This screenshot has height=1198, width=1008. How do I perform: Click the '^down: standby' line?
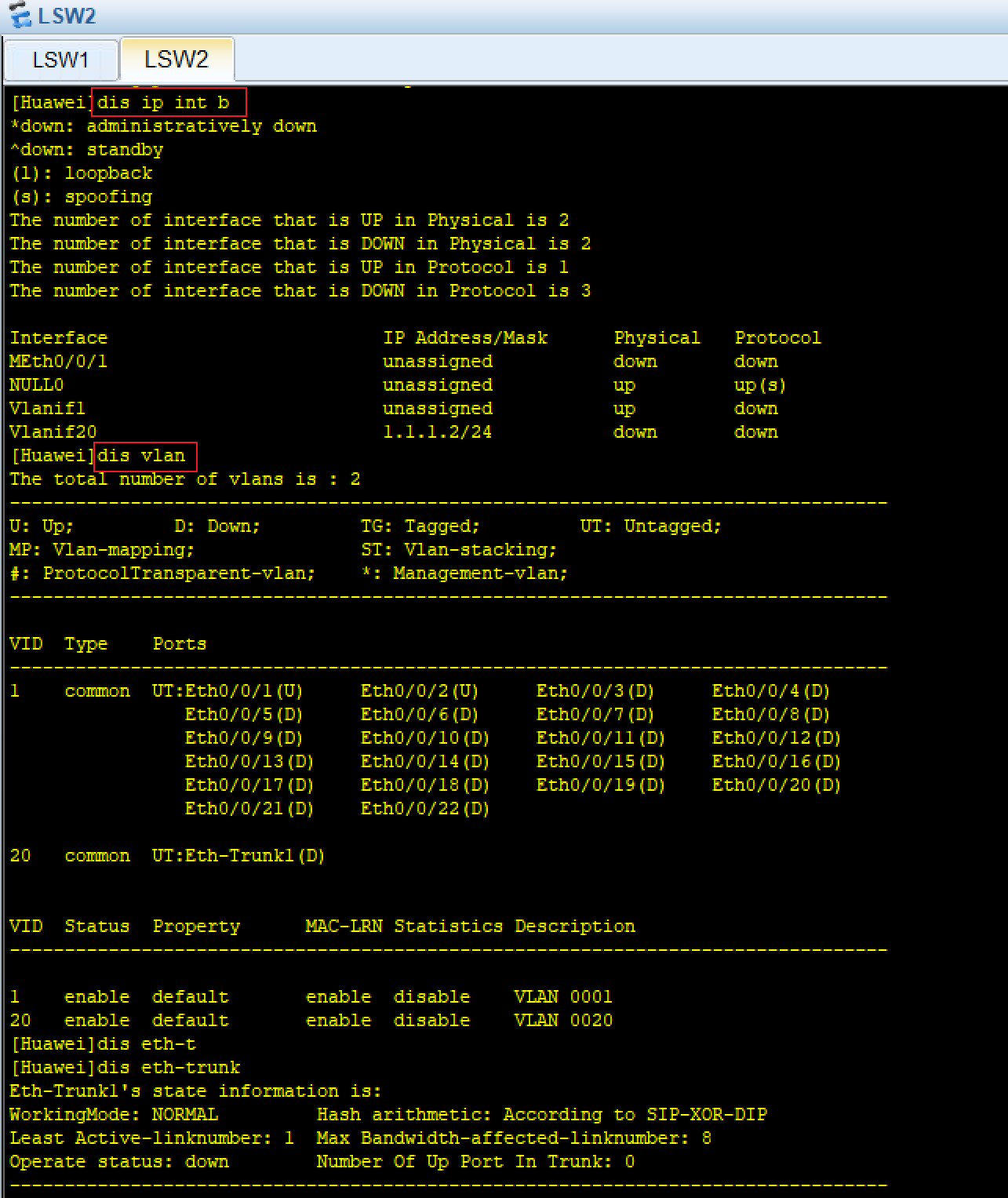(86, 150)
